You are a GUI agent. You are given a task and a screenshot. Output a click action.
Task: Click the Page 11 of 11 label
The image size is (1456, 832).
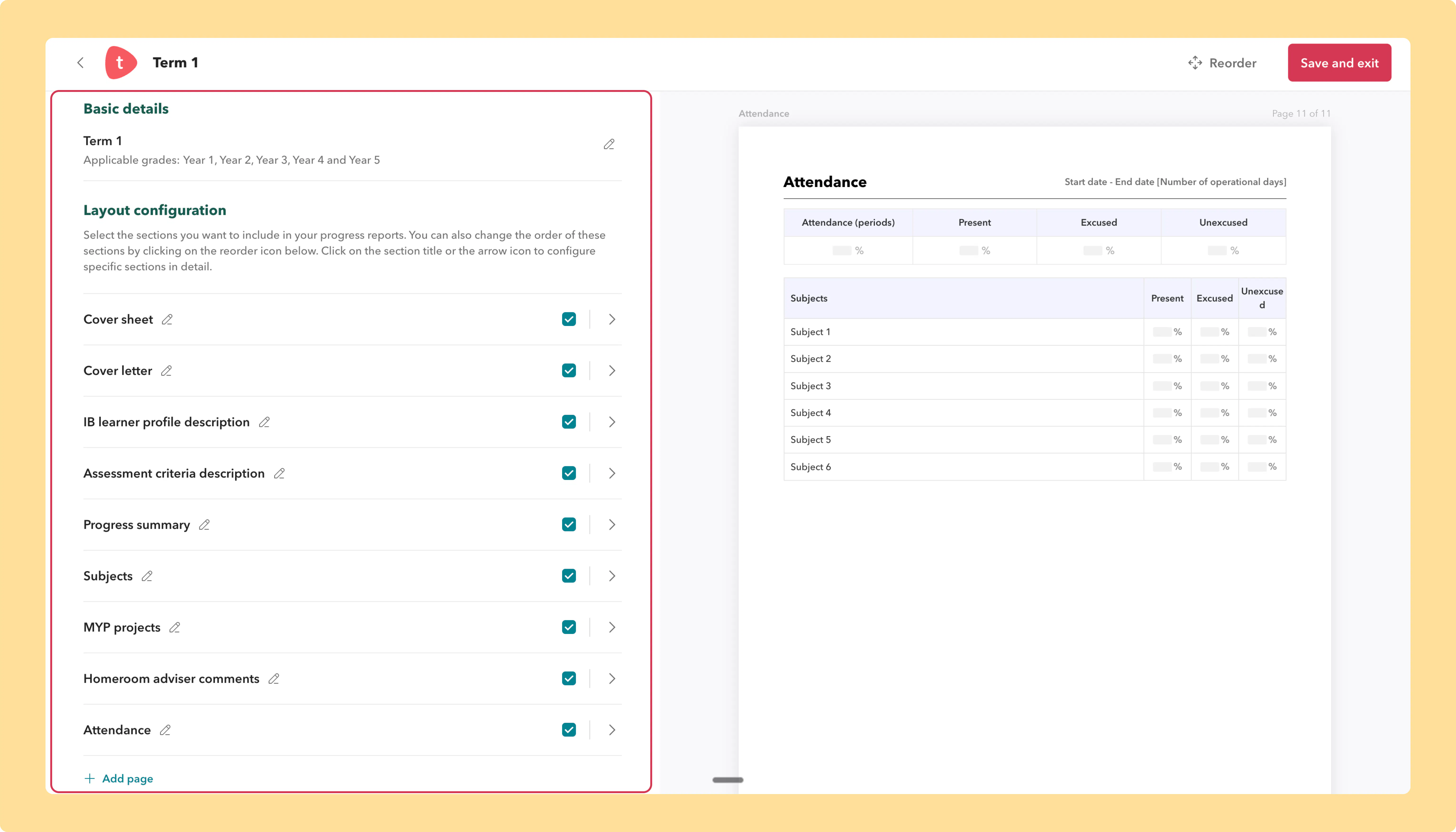[x=1301, y=114]
